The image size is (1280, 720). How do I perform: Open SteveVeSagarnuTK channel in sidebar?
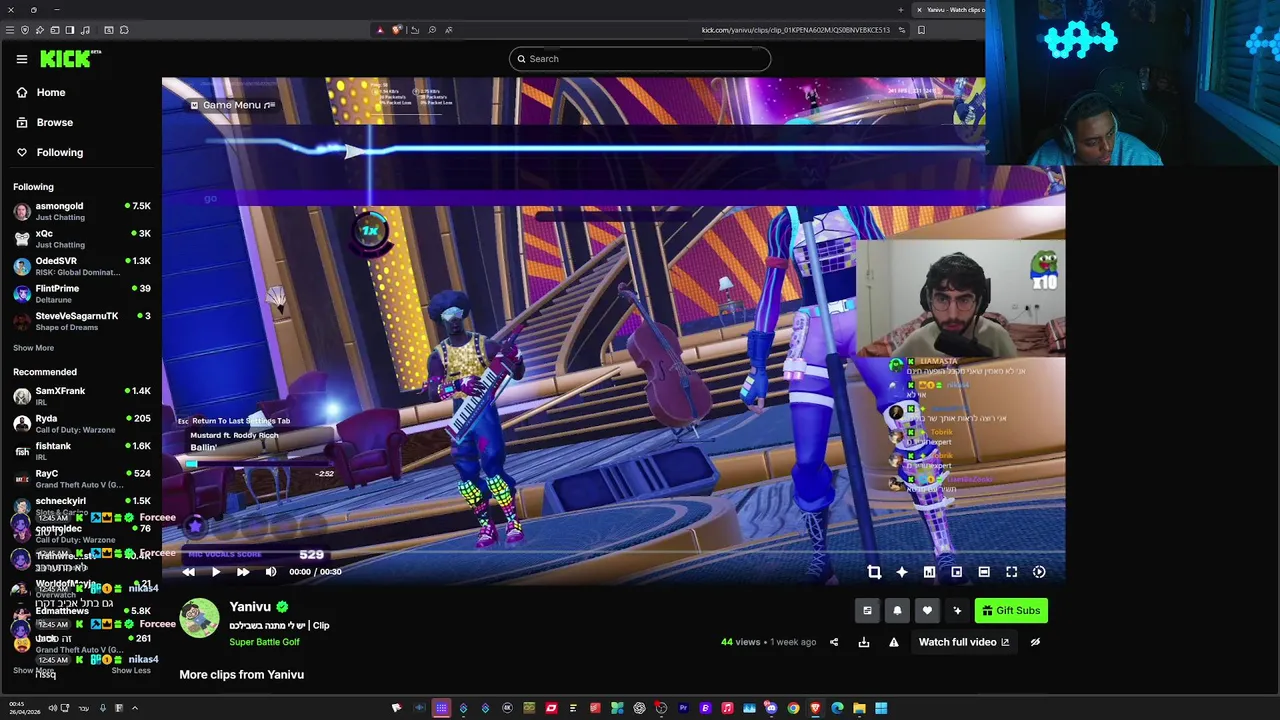pyautogui.click(x=81, y=321)
